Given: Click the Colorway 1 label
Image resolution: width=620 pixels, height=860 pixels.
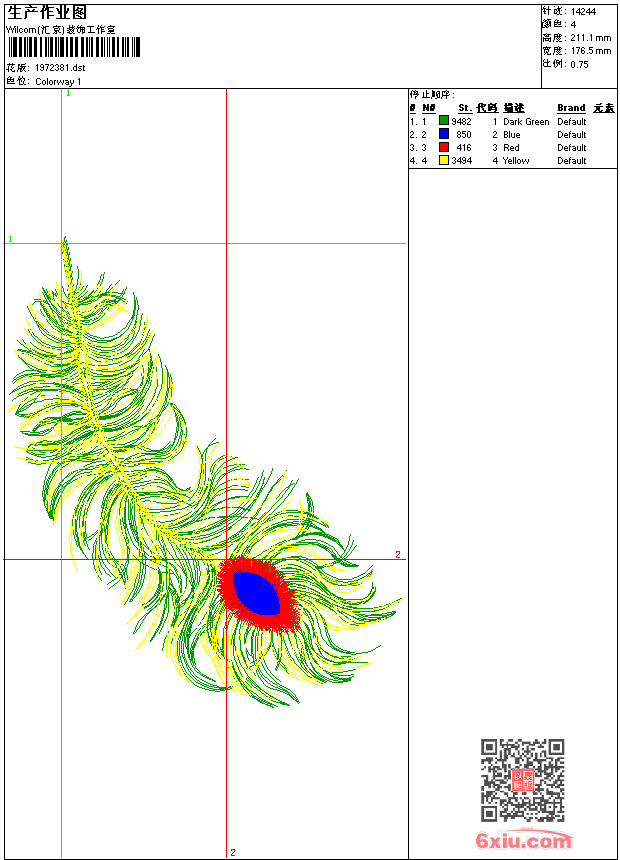Looking at the screenshot, I should [x=59, y=82].
